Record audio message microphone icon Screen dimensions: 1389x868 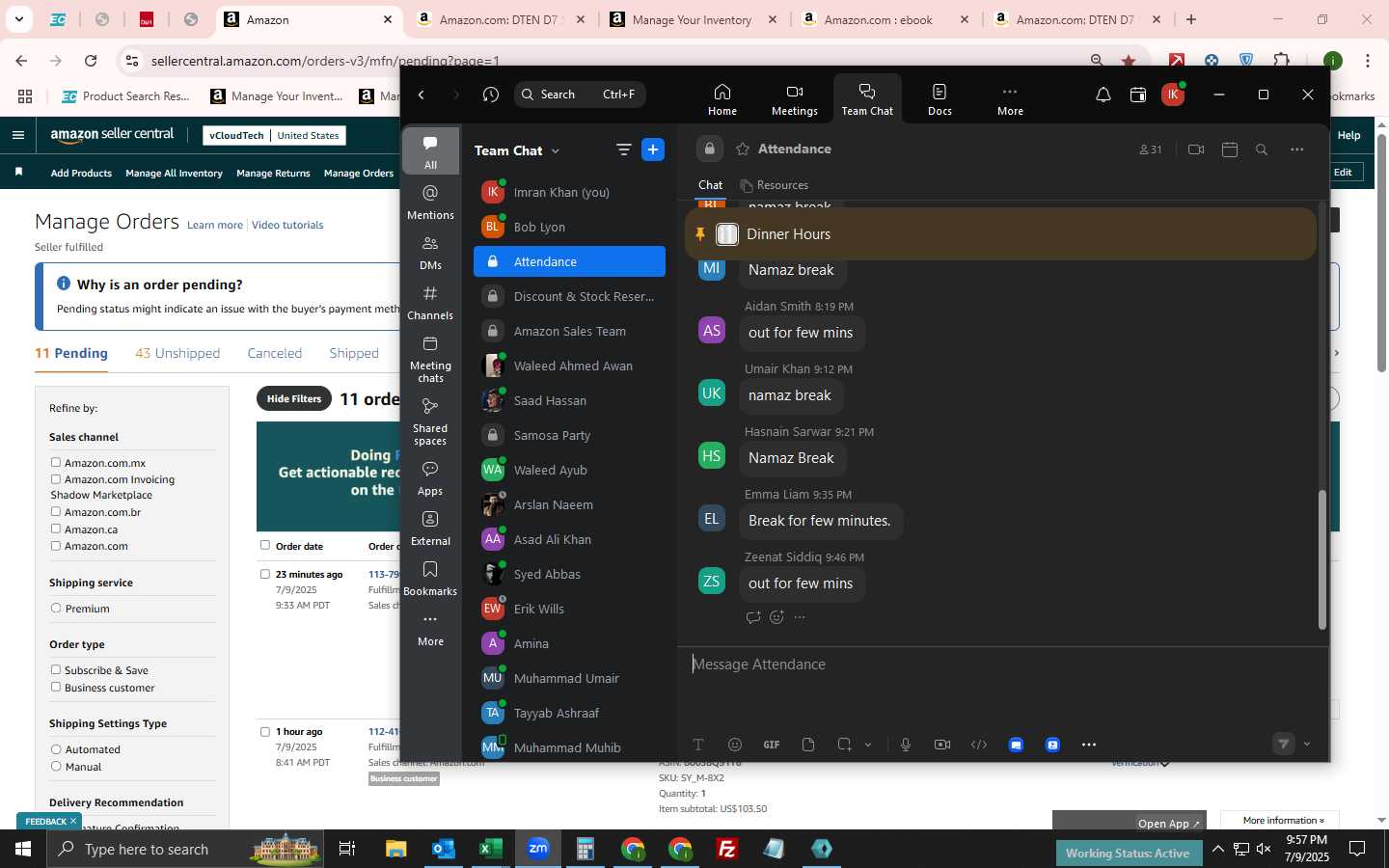(906, 745)
